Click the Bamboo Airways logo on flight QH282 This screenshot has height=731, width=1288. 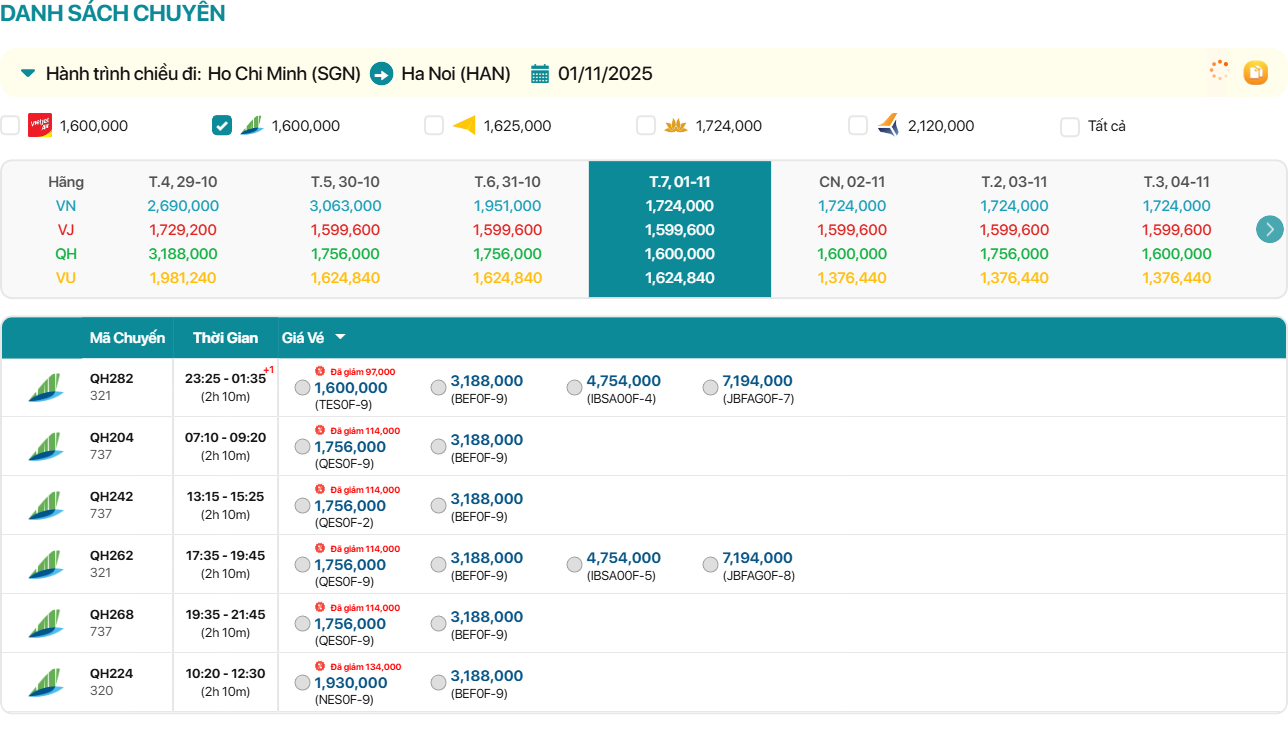pyautogui.click(x=45, y=387)
